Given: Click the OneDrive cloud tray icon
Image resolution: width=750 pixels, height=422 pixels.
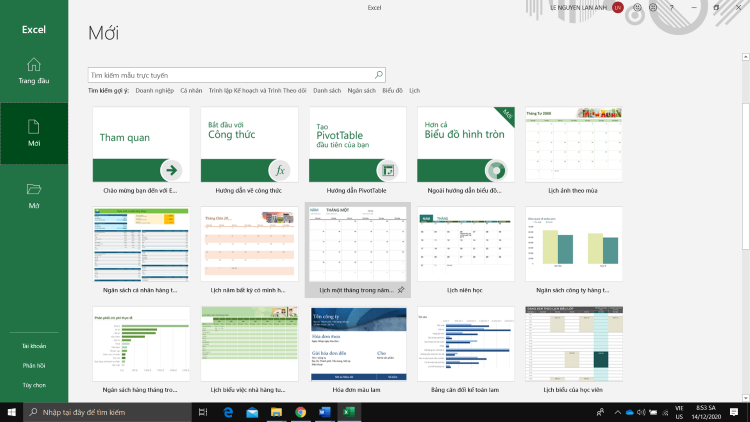Looking at the screenshot, I should click(x=629, y=412).
